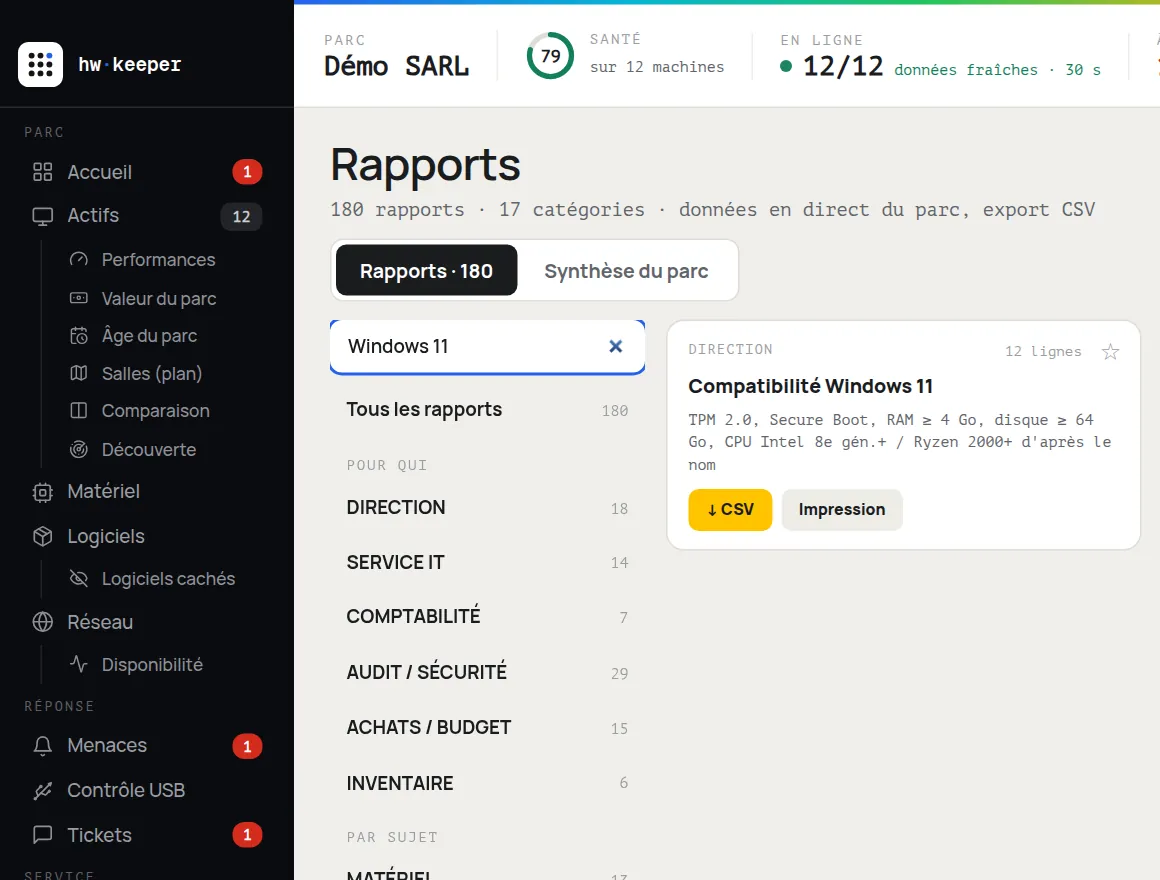This screenshot has width=1160, height=880.
Task: Go to Performances page
Action: click(158, 260)
